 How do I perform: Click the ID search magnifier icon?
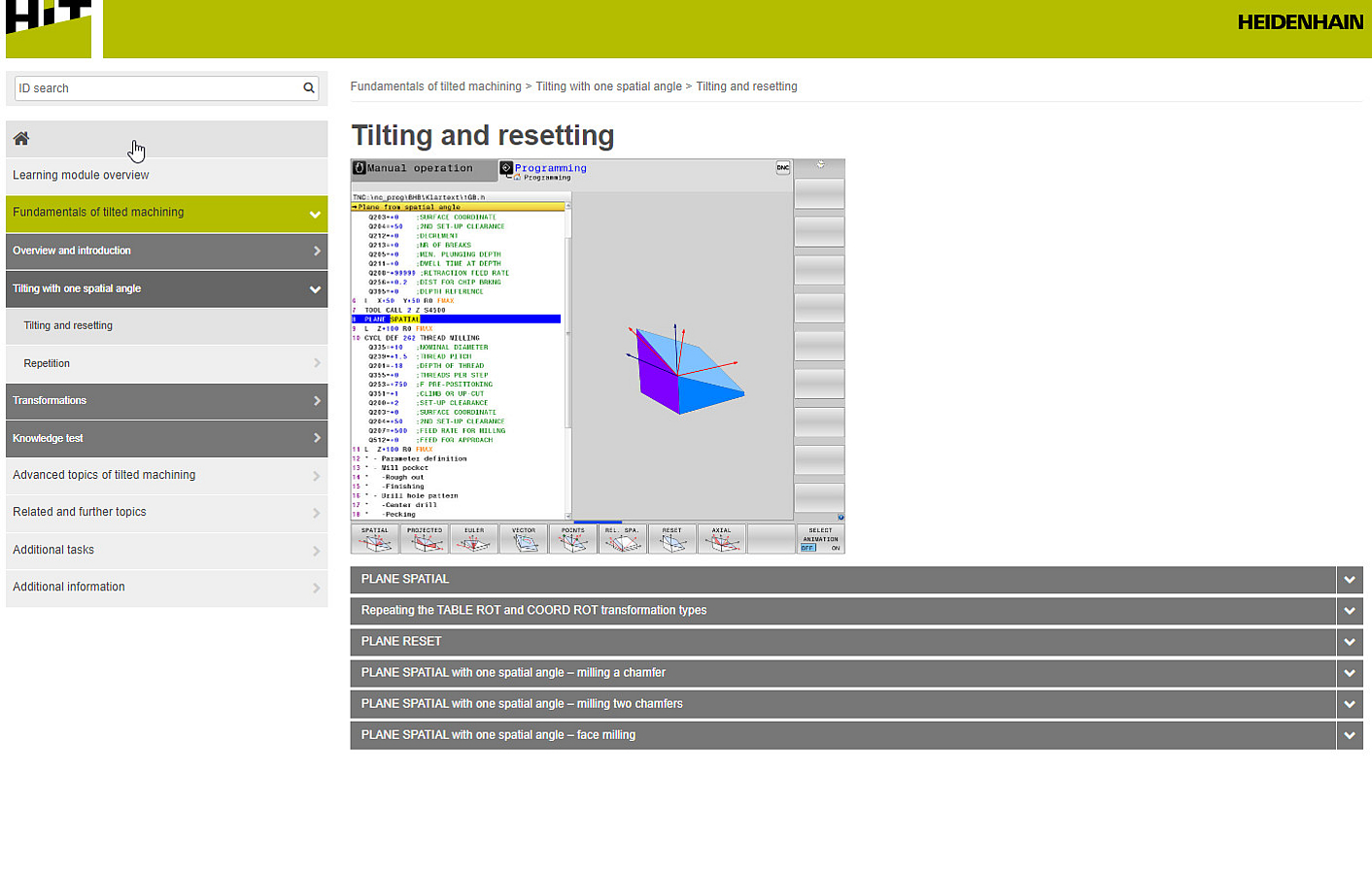click(309, 88)
